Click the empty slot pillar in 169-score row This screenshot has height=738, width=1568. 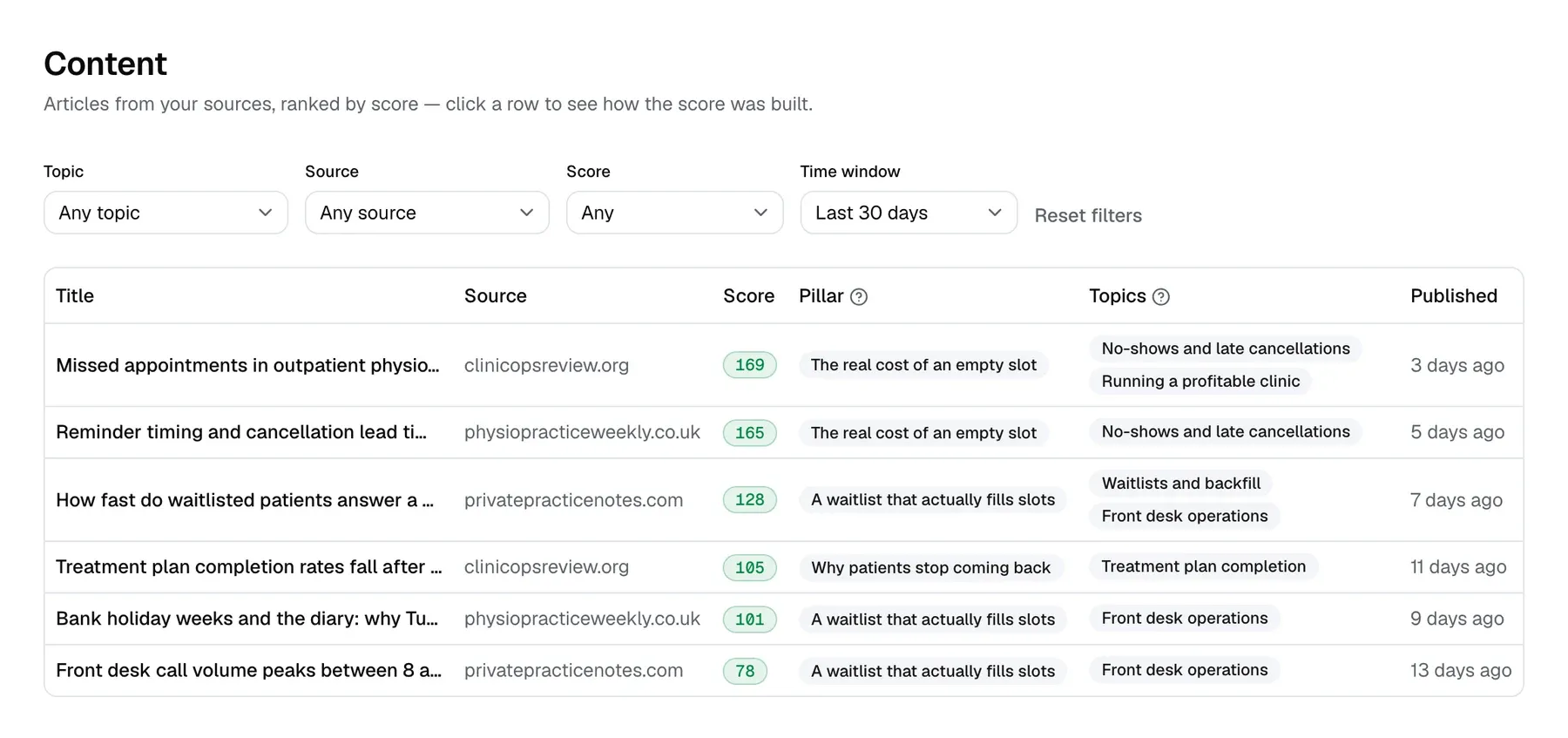click(x=923, y=365)
